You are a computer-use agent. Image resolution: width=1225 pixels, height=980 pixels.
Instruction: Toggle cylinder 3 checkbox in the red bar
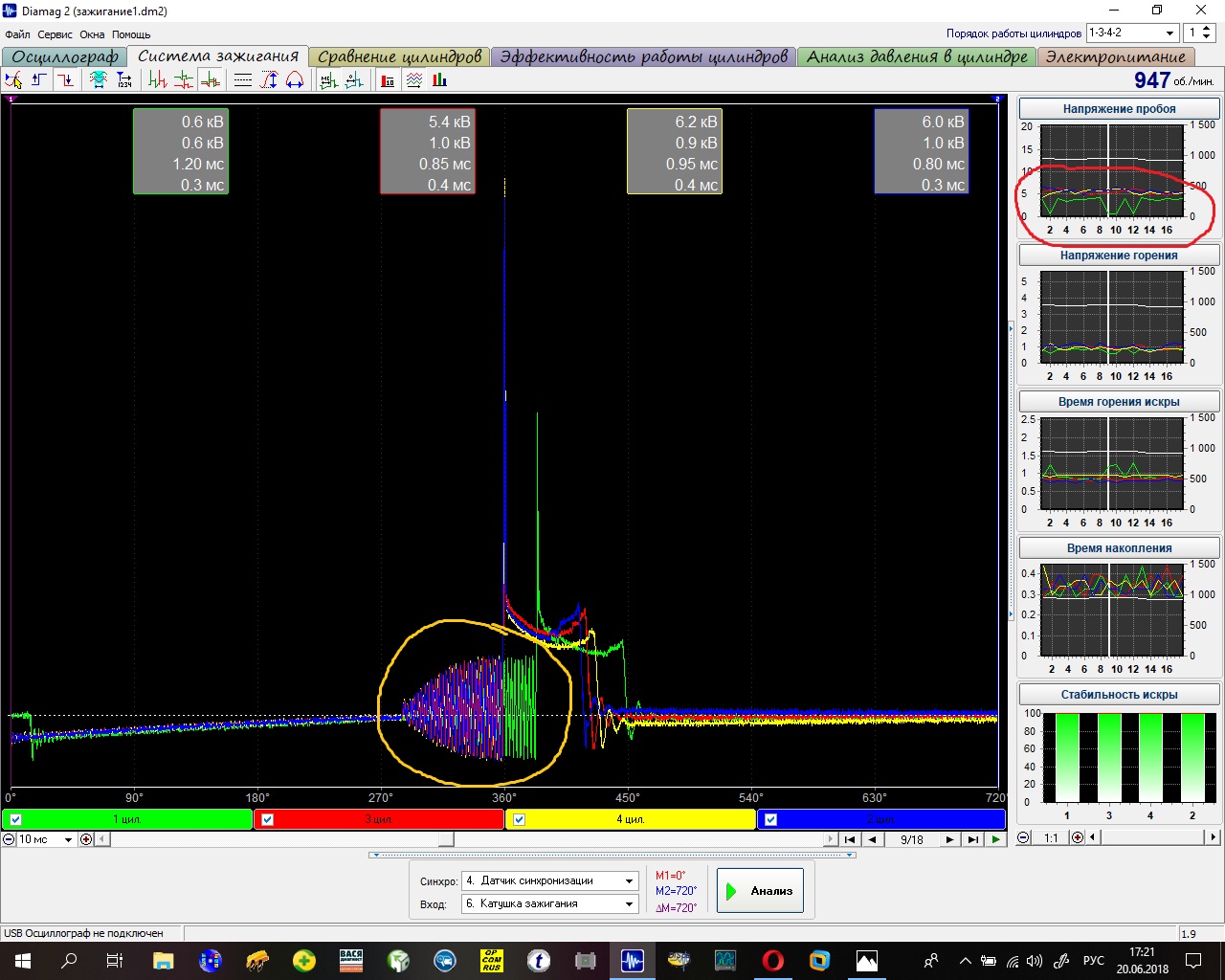(268, 819)
